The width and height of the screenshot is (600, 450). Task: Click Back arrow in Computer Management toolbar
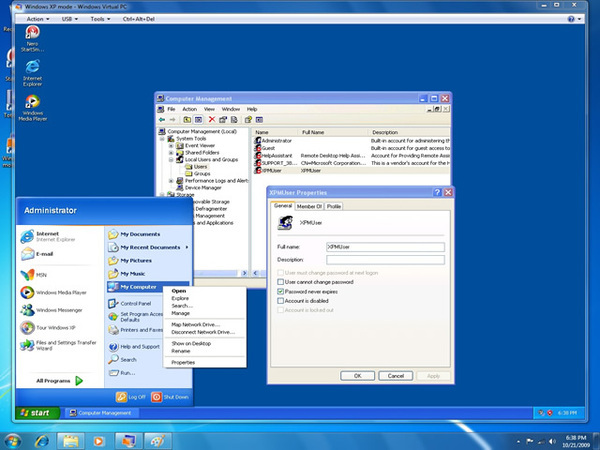[x=162, y=120]
